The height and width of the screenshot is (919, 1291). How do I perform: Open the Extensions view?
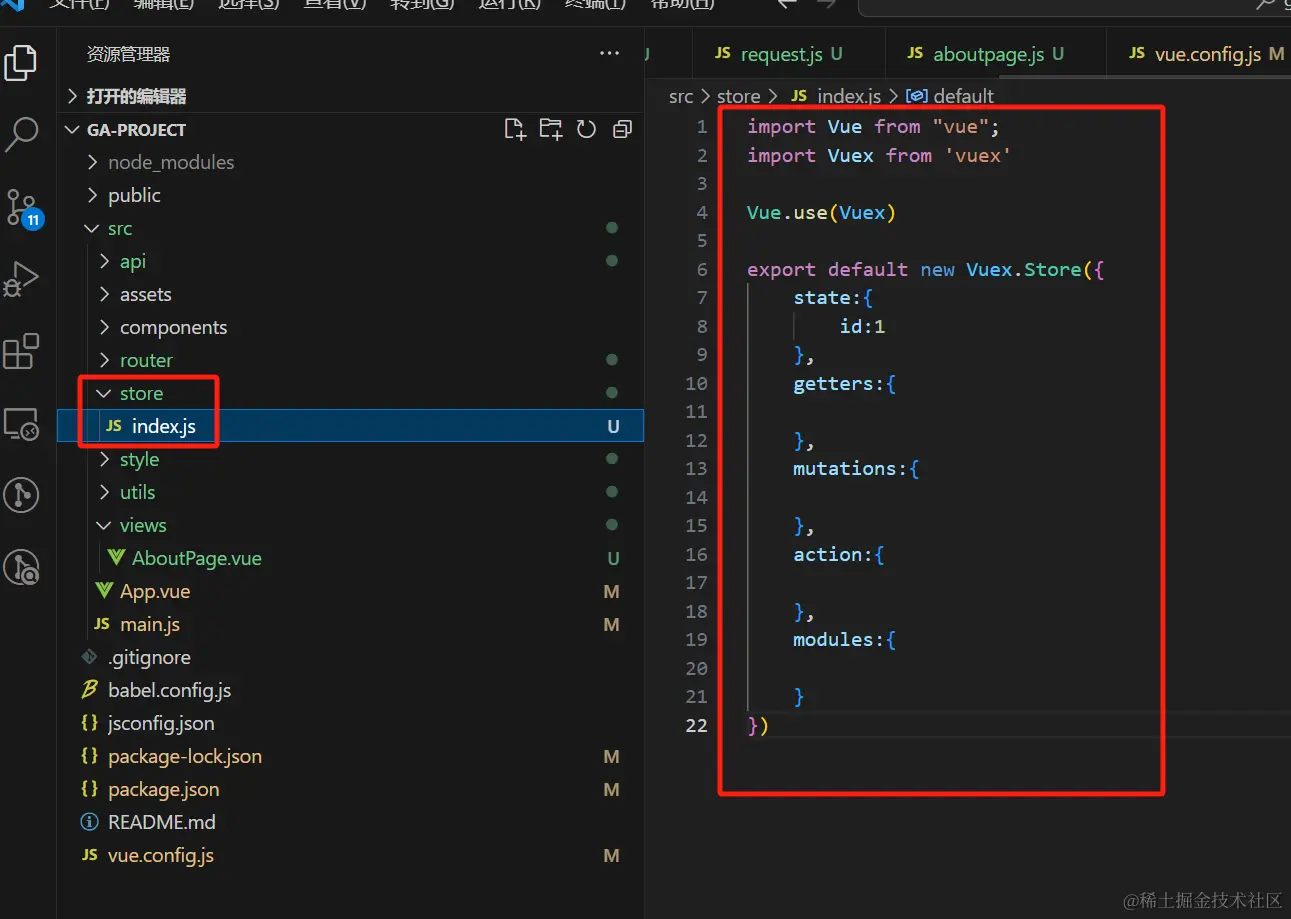tap(21, 351)
